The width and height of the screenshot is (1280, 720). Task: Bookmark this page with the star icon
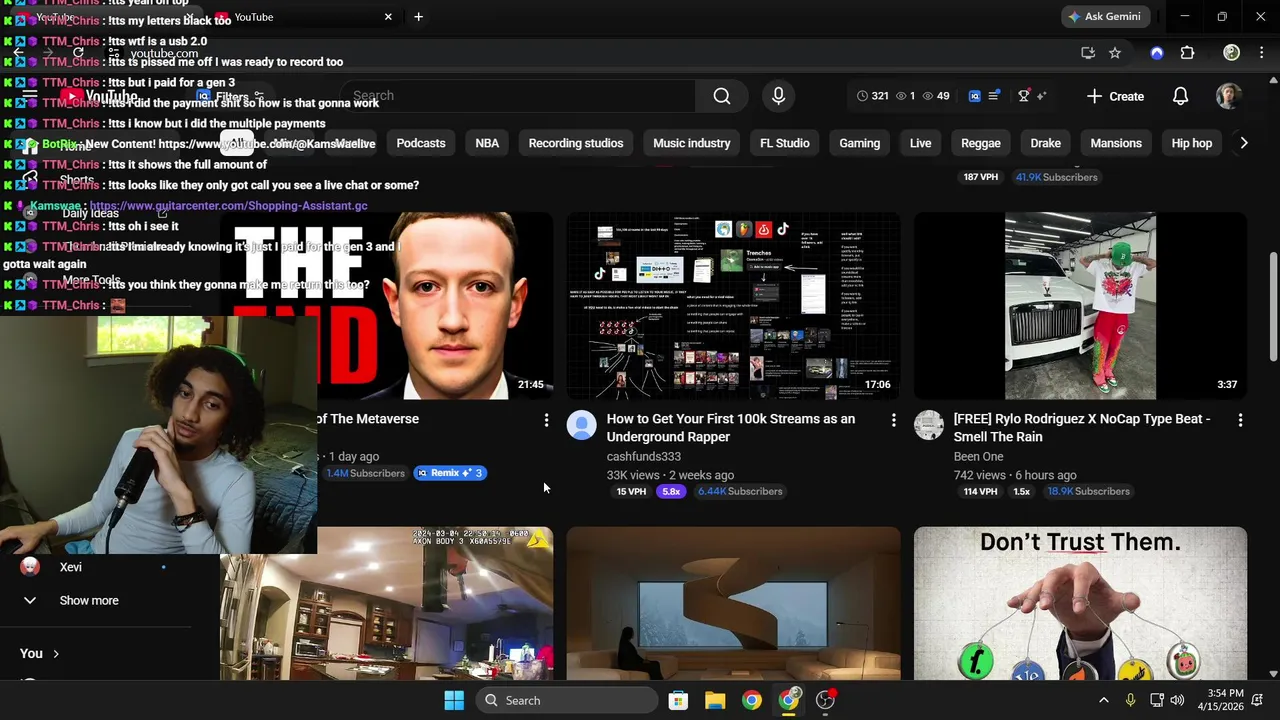(x=1115, y=53)
